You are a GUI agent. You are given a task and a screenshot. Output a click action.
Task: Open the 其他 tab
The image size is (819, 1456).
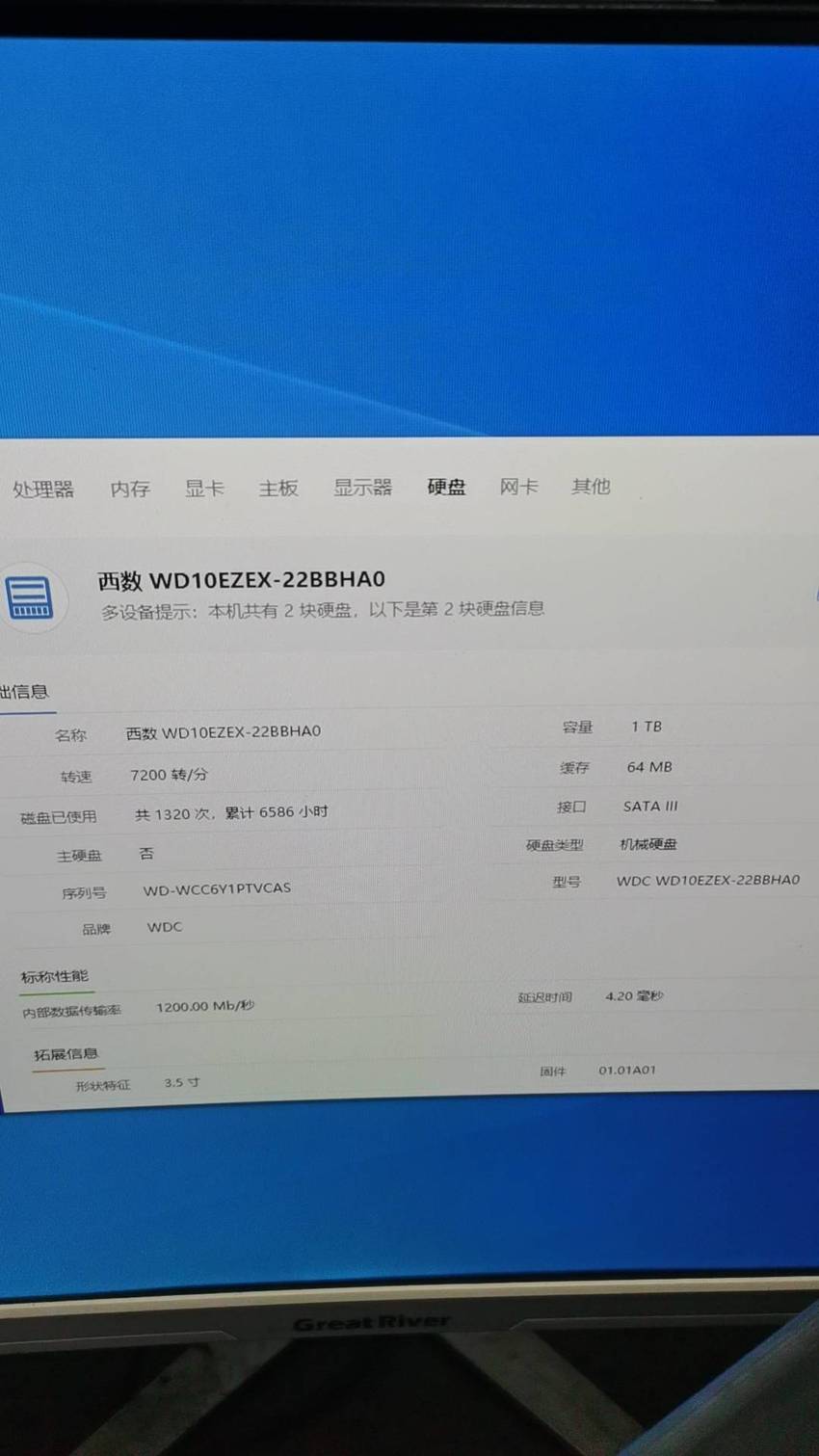(591, 486)
